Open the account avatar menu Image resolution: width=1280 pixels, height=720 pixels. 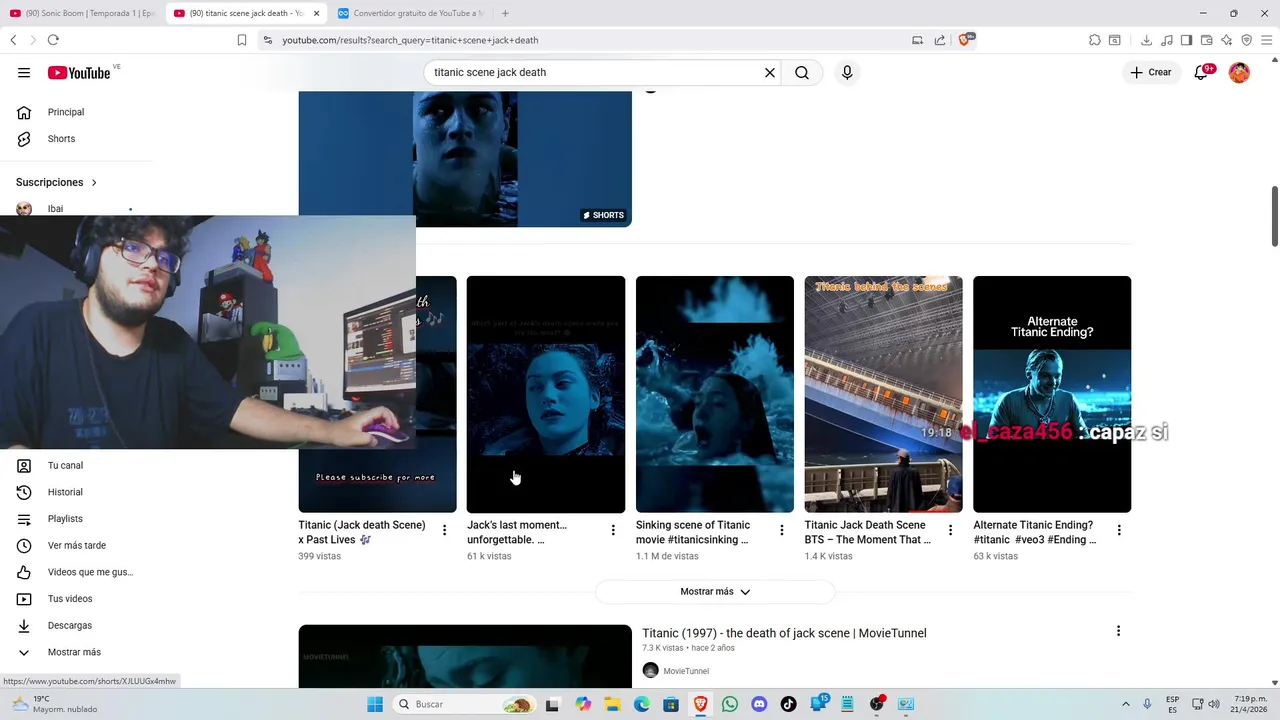(x=1239, y=72)
